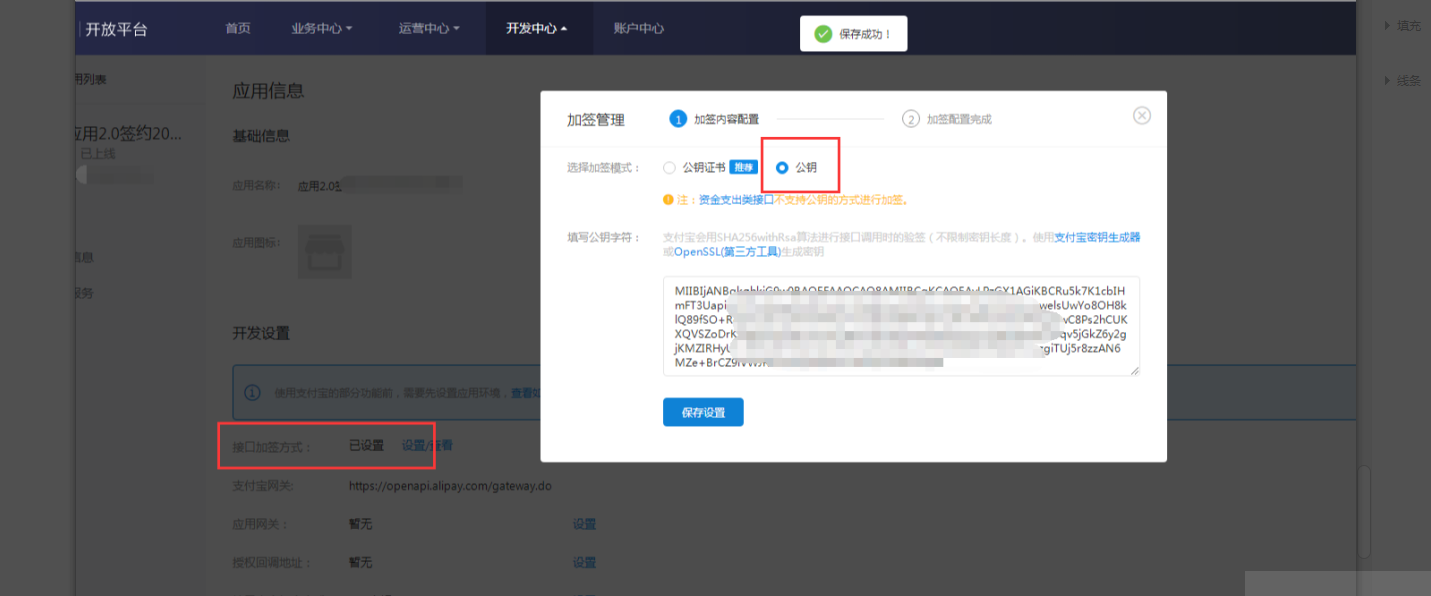Image resolution: width=1431 pixels, height=596 pixels.
Task: Click the blue 推荐 badge
Action: [742, 167]
